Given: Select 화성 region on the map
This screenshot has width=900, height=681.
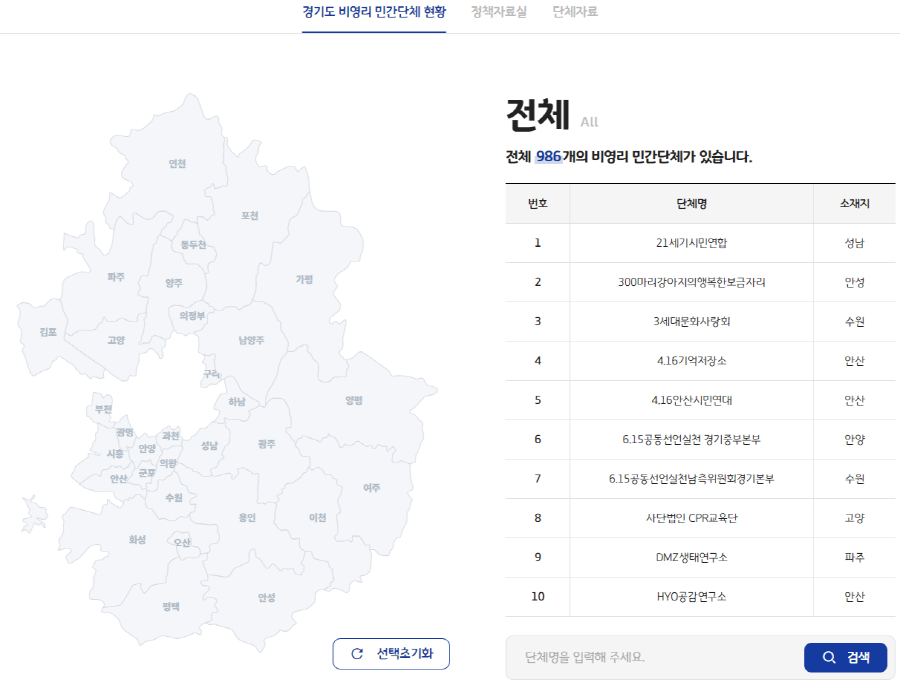Looking at the screenshot, I should [137, 539].
